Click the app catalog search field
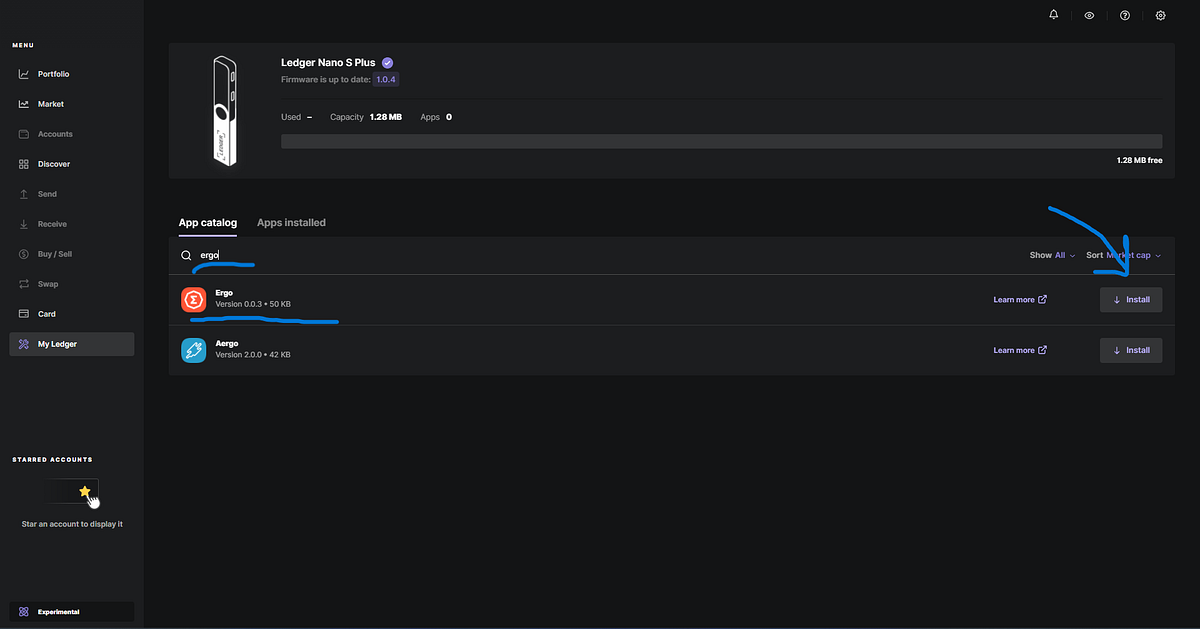 pos(600,255)
